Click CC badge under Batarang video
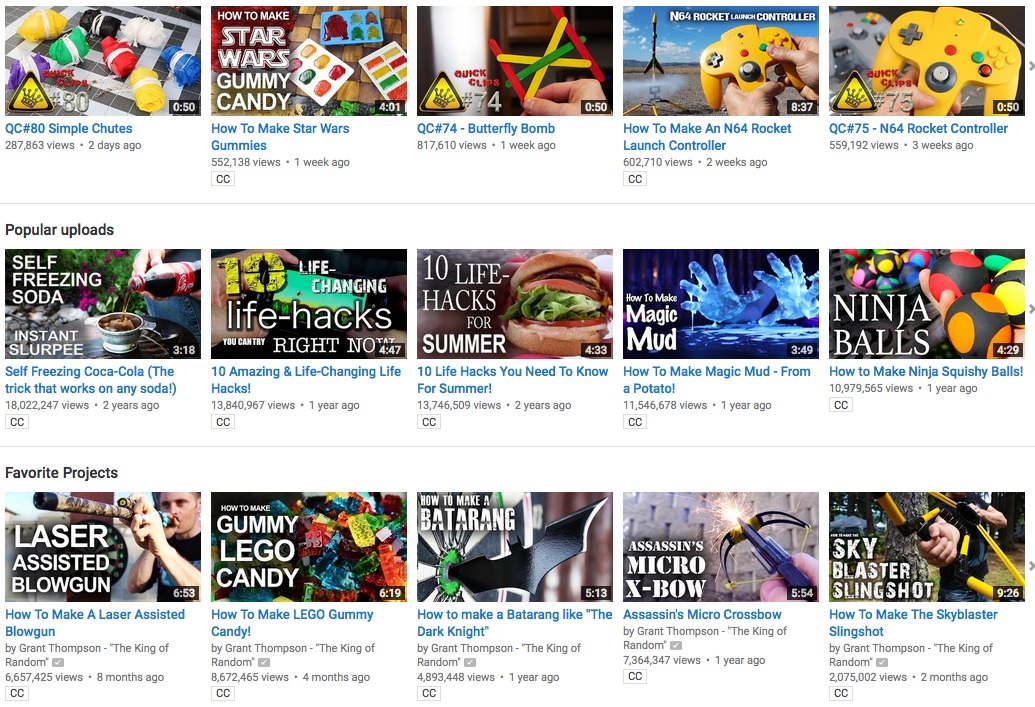This screenshot has width=1035, height=707. click(429, 693)
